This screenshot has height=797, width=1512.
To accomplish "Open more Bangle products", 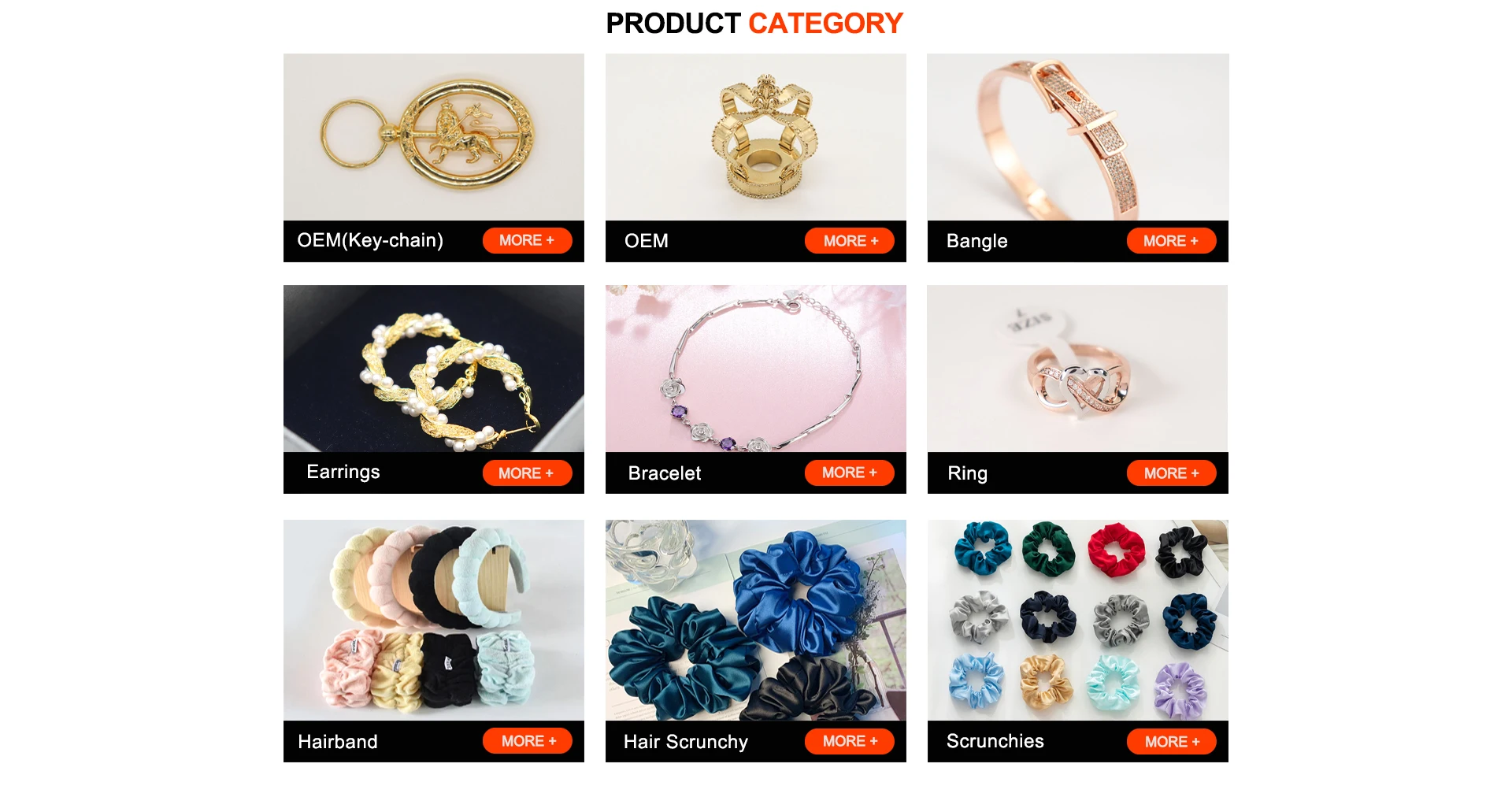I will click(x=1171, y=241).
